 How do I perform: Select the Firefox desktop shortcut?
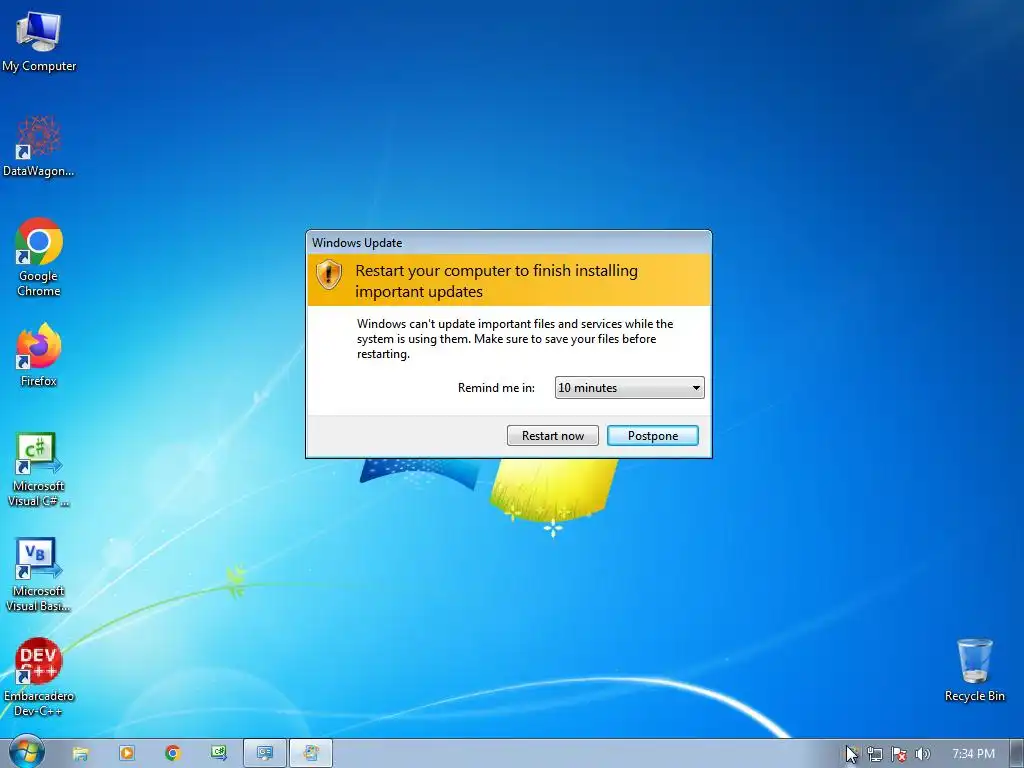point(39,355)
